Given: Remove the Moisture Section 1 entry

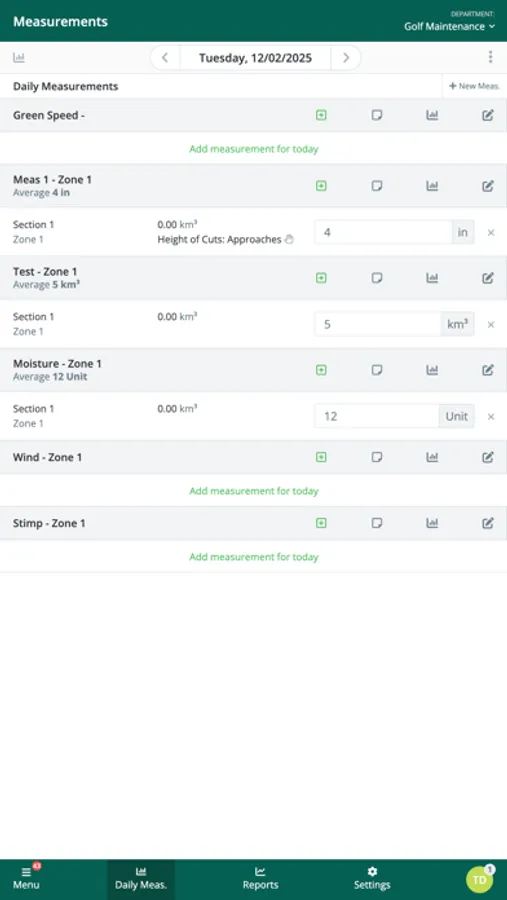Looking at the screenshot, I should click(491, 417).
